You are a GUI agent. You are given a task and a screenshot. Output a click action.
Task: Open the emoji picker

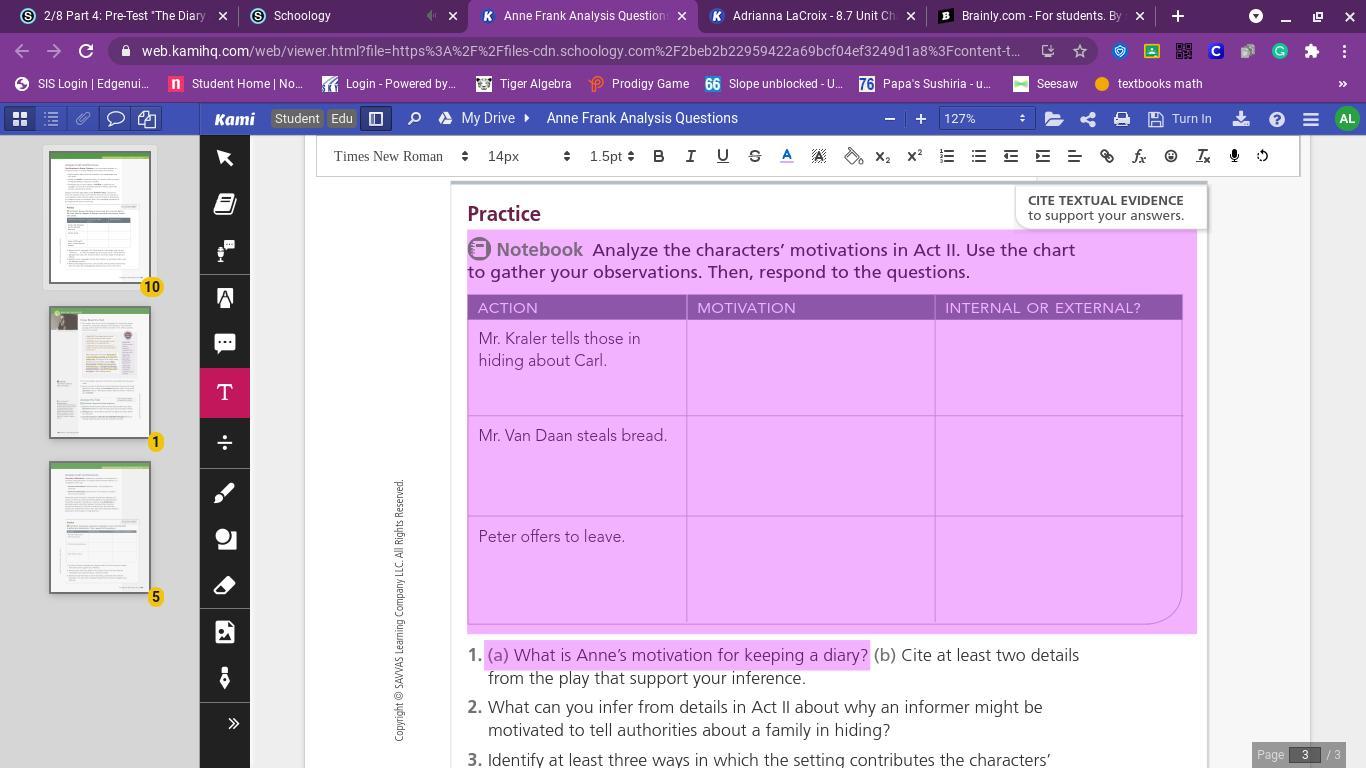pyautogui.click(x=1171, y=156)
